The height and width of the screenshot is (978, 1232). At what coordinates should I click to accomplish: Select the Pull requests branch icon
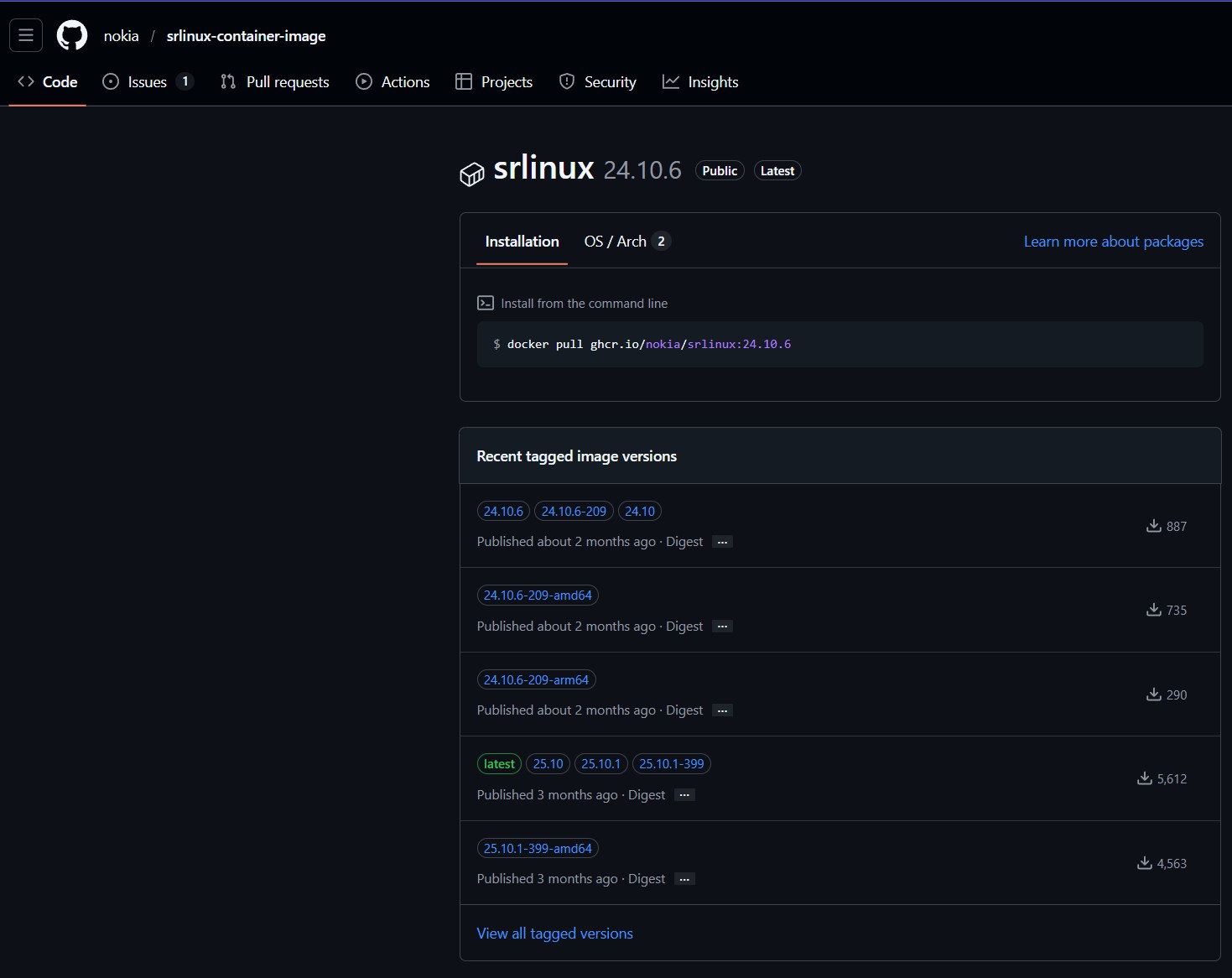(x=227, y=81)
